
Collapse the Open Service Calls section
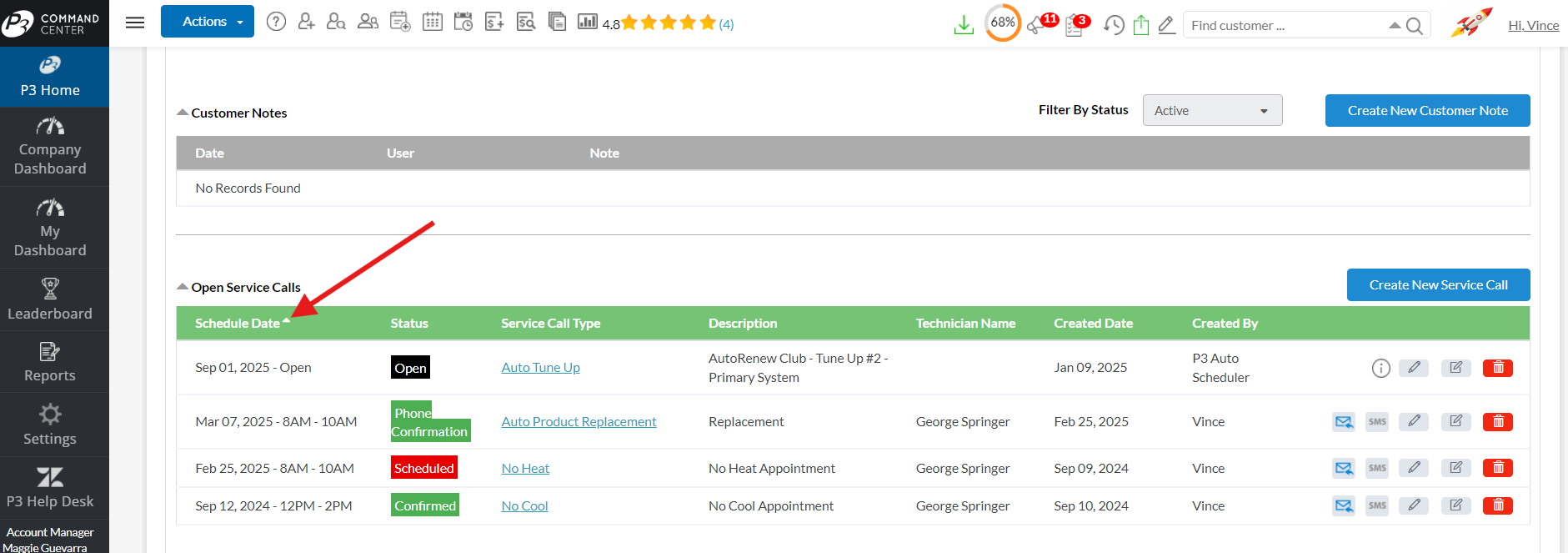pos(183,287)
